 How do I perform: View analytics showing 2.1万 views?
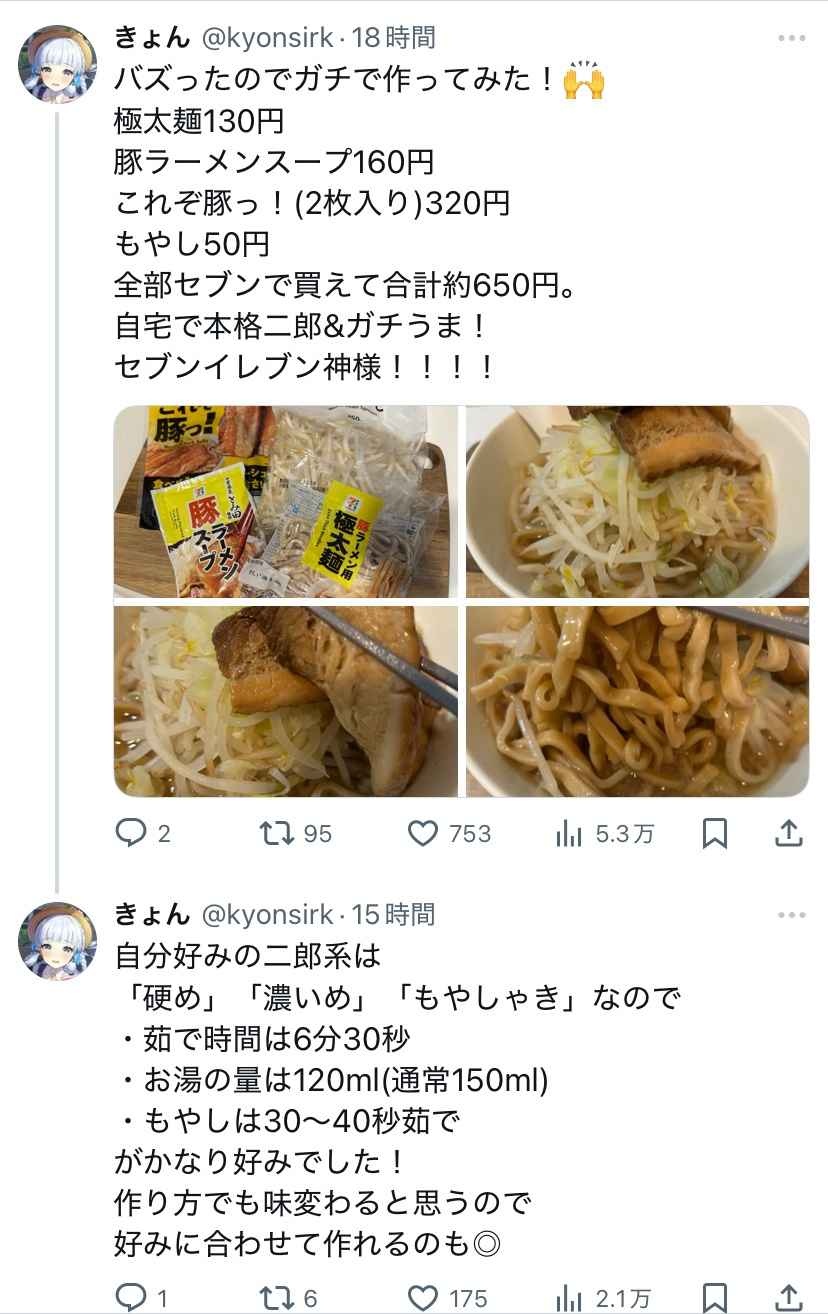pos(604,1298)
